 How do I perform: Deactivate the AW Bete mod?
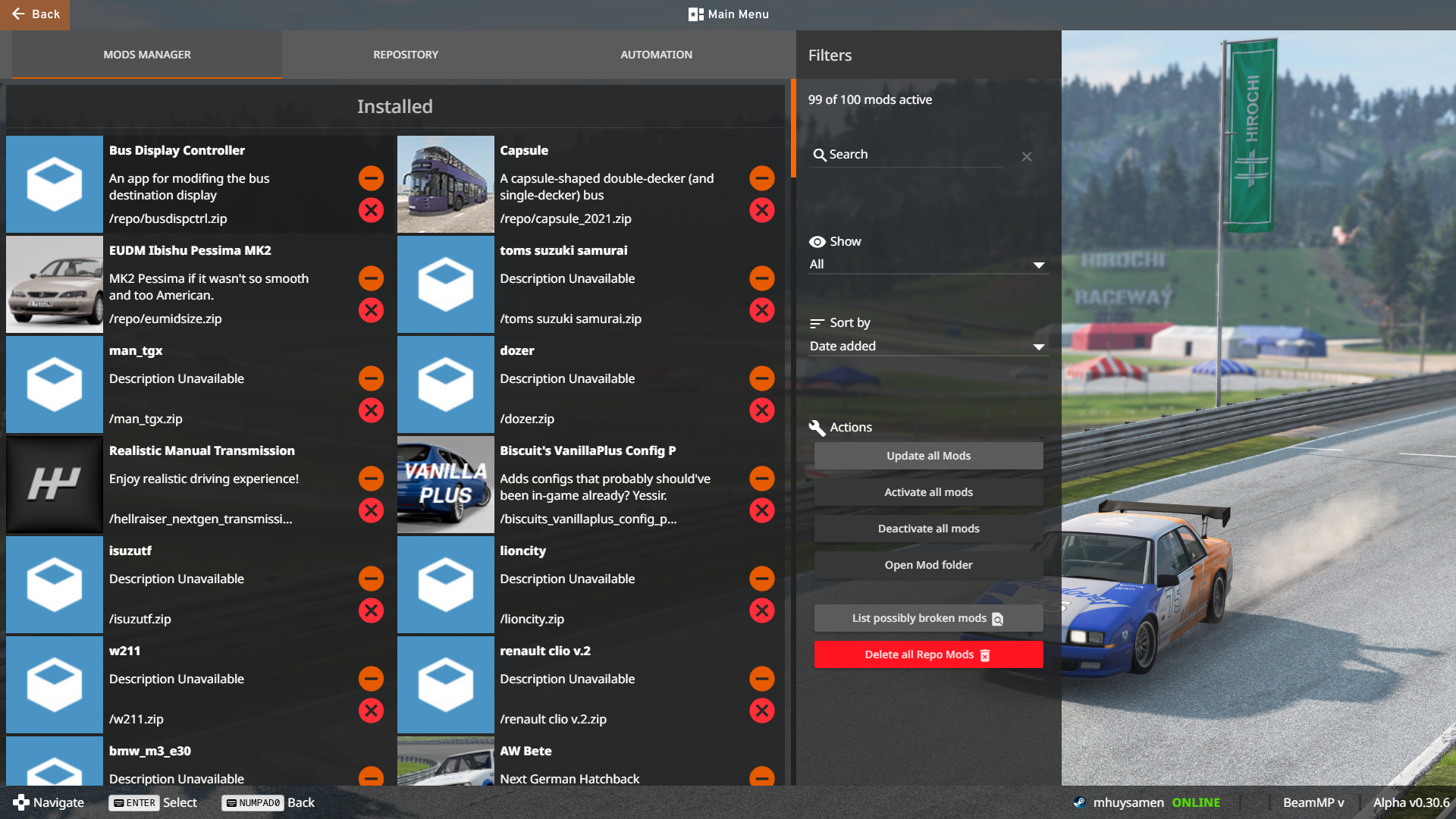[762, 776]
